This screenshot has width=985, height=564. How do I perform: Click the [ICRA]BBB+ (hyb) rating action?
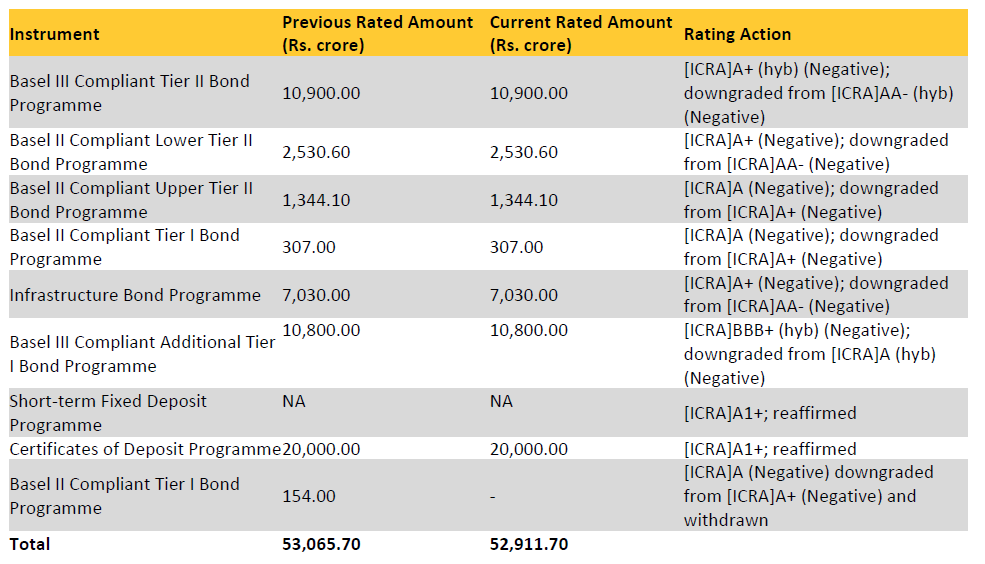[x=810, y=354]
